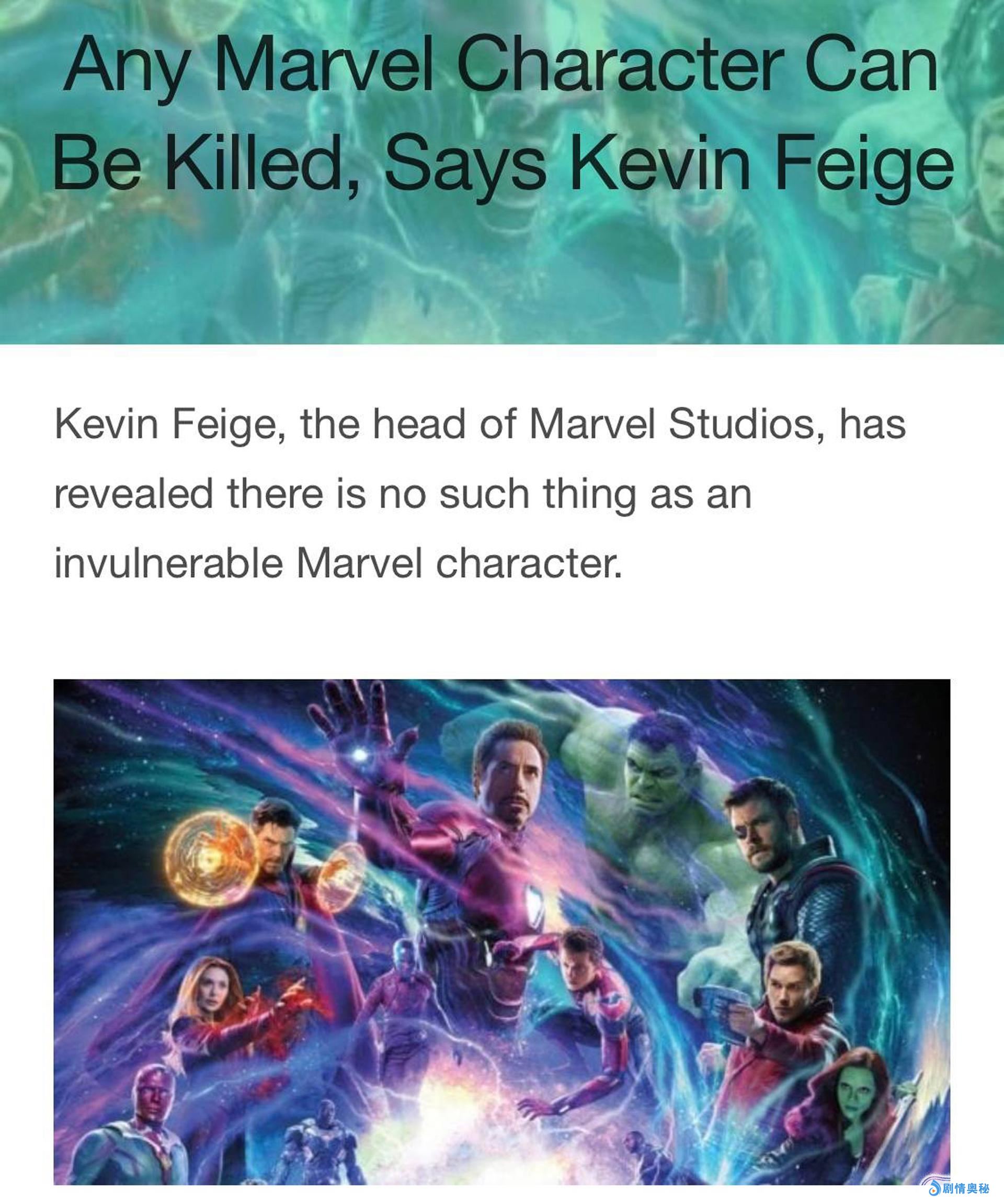Click the blurred green header banner image
1004x1204 pixels.
(x=502, y=172)
